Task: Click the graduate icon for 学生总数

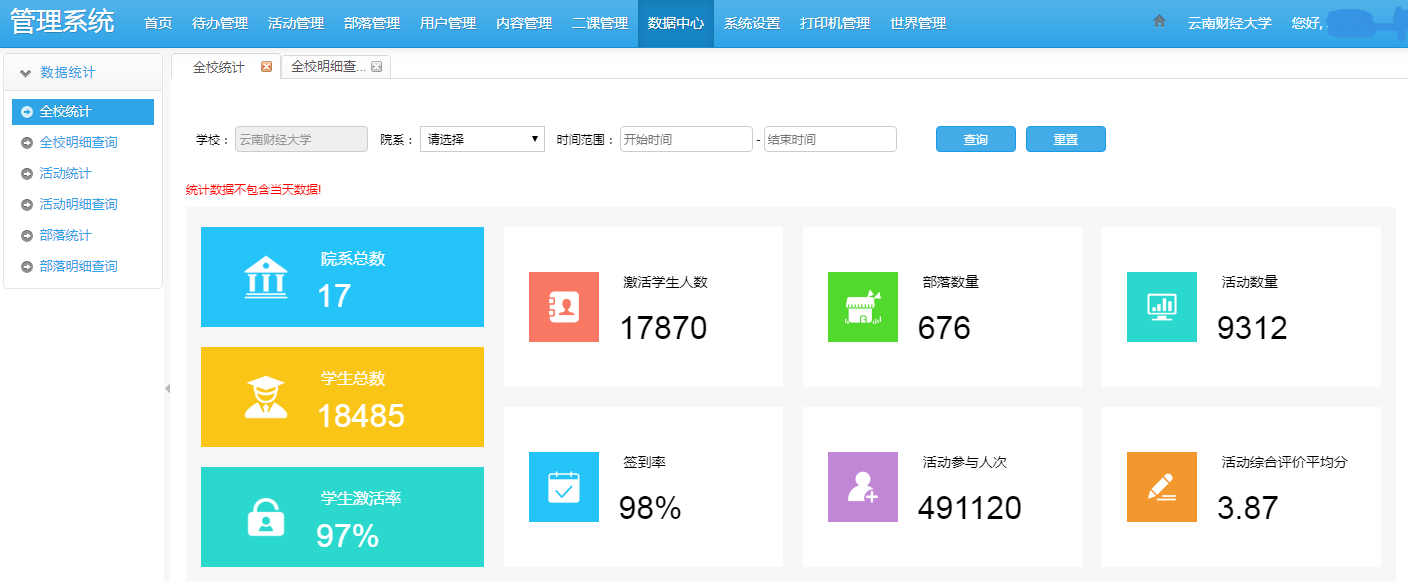Action: [x=266, y=397]
